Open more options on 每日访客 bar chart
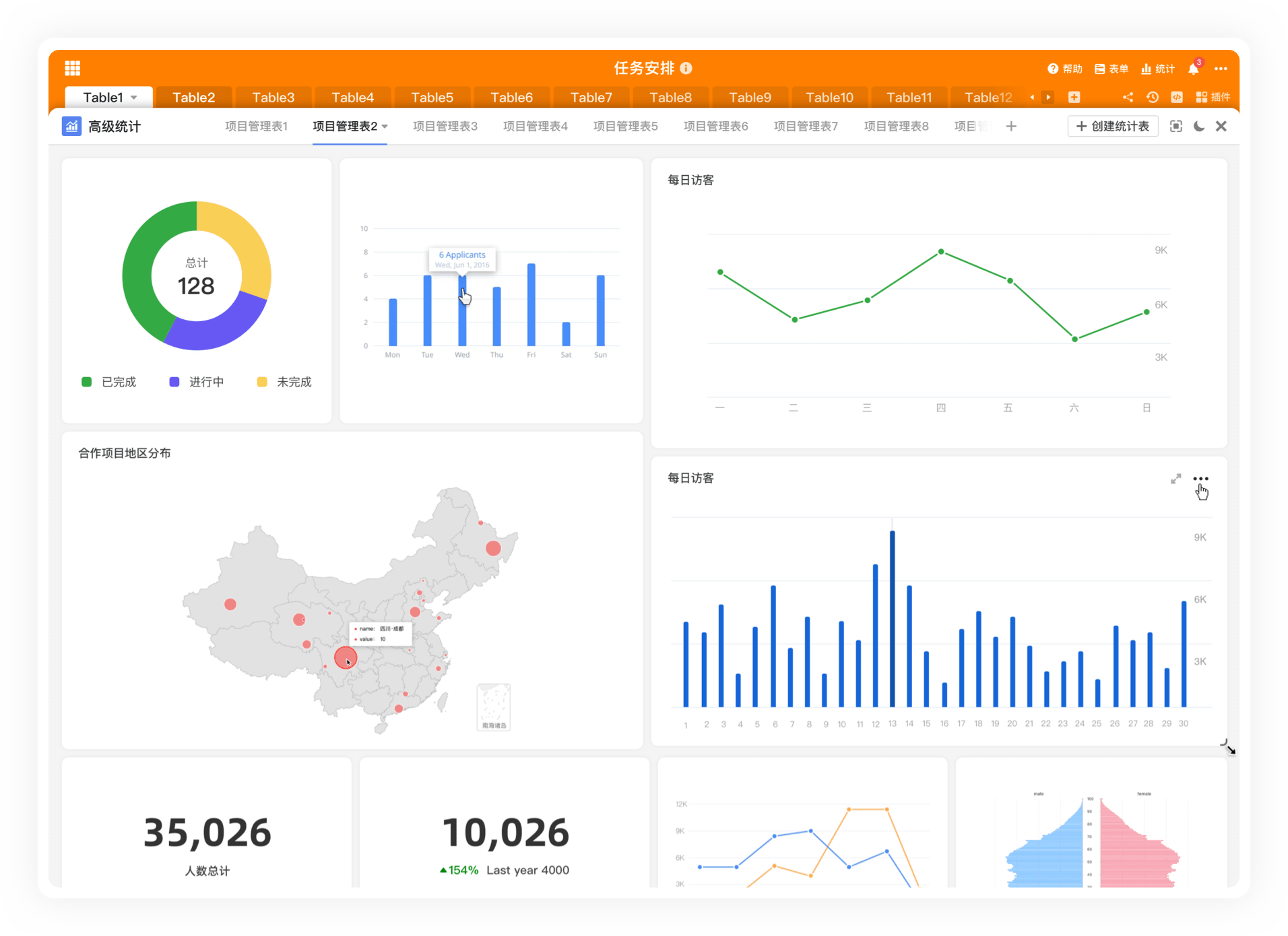 (1200, 479)
